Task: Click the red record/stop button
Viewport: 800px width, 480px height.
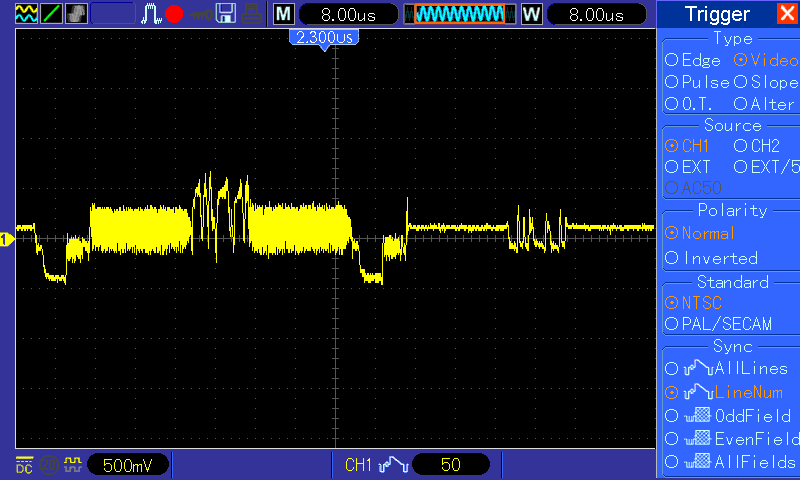Action: pos(174,14)
